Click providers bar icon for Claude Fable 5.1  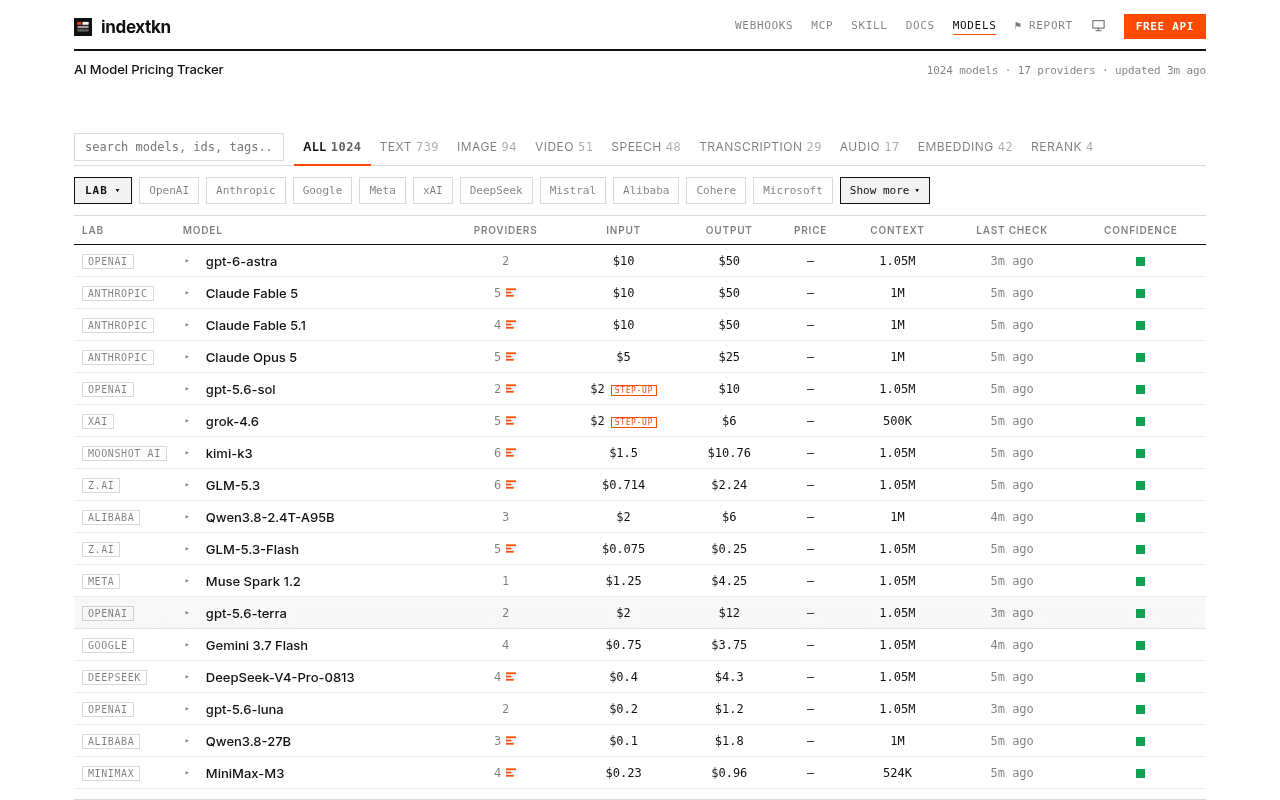[511, 325]
